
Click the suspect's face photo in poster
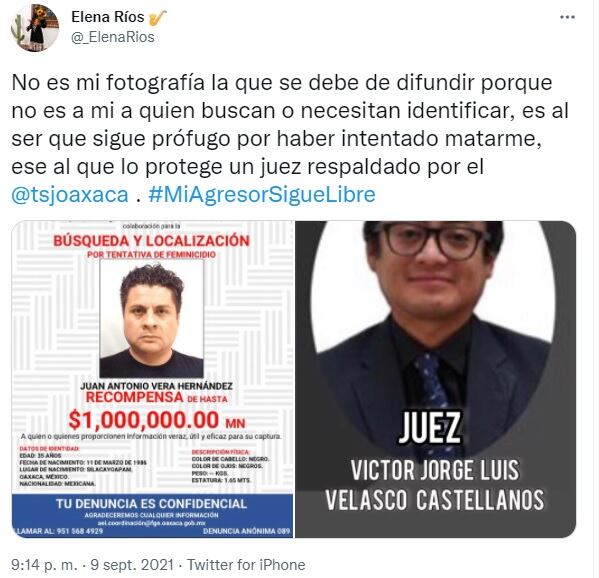tap(152, 320)
